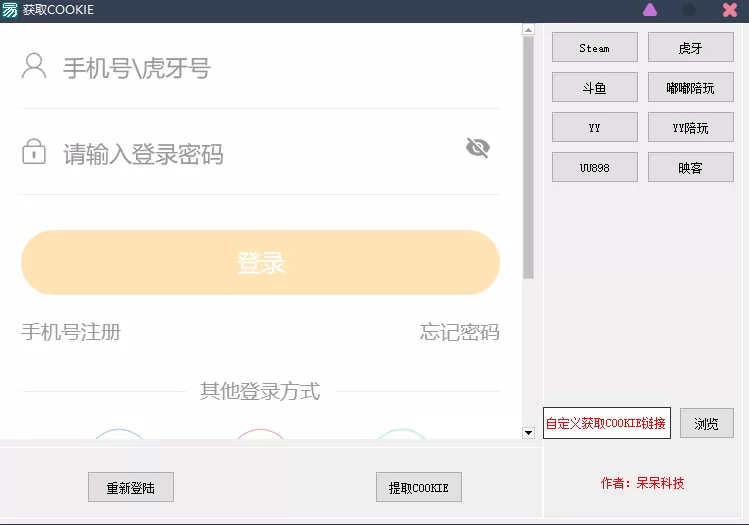Select the 斗鱼 platform button
Screen dimensions: 749x525
coord(595,87)
